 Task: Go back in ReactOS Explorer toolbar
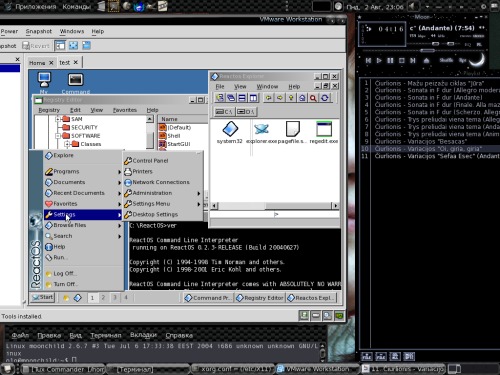(x=268, y=98)
